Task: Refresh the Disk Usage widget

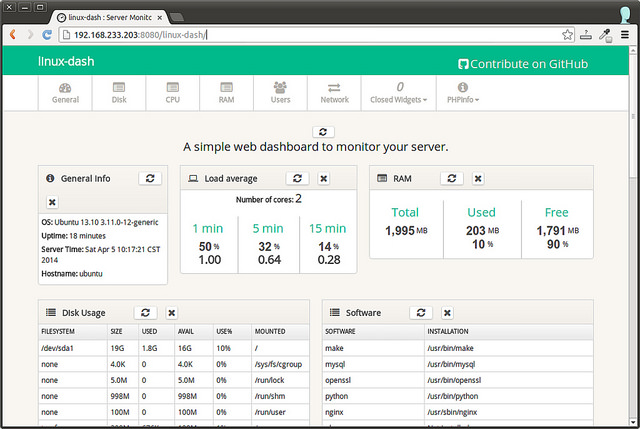Action: click(x=145, y=313)
